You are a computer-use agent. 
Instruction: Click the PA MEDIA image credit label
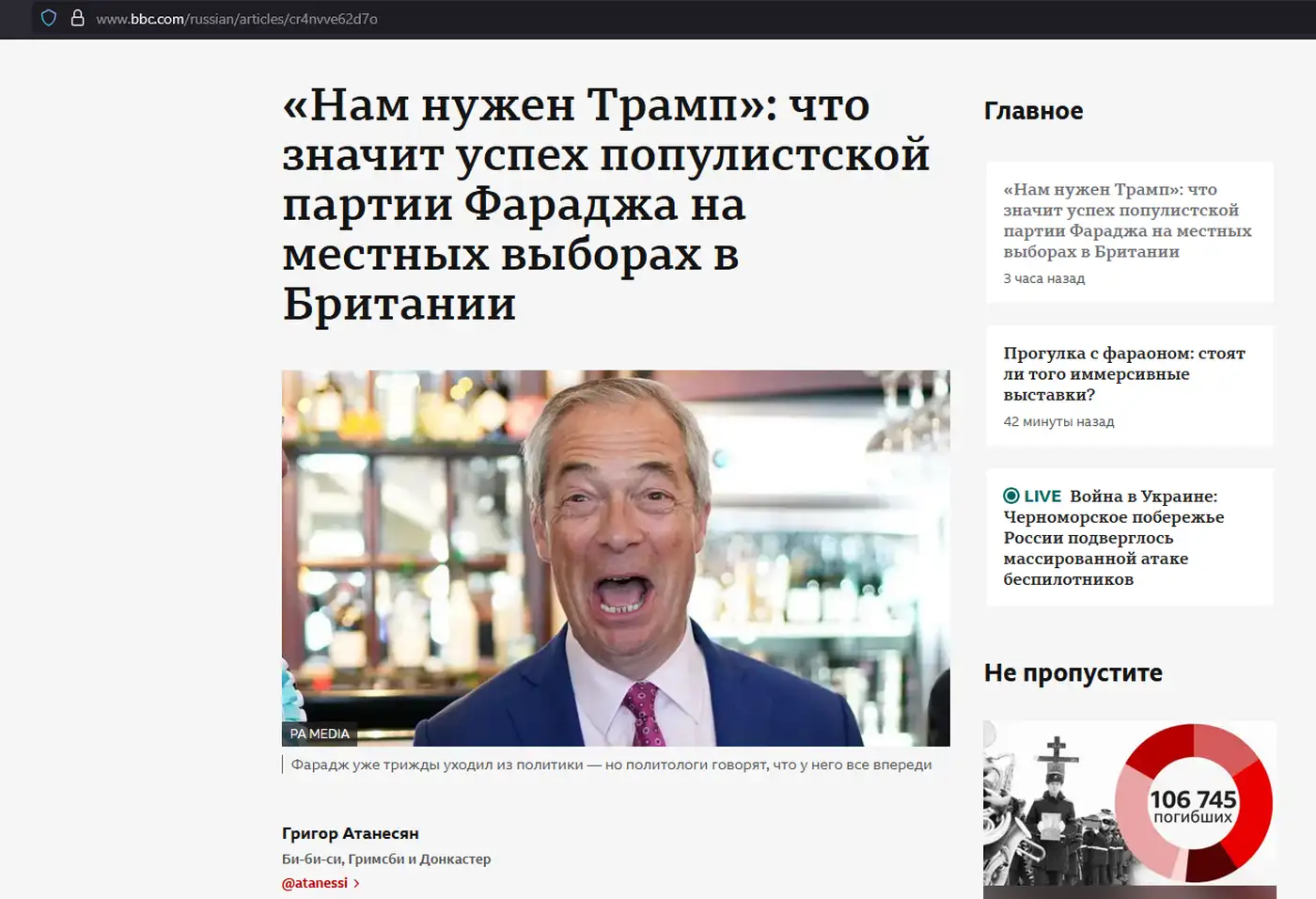pos(320,733)
